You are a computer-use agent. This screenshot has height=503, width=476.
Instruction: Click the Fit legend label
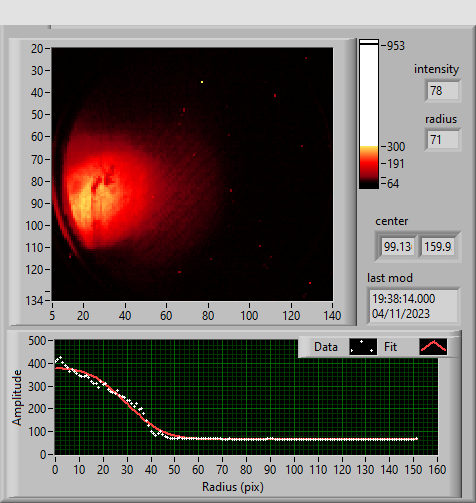coord(390,347)
